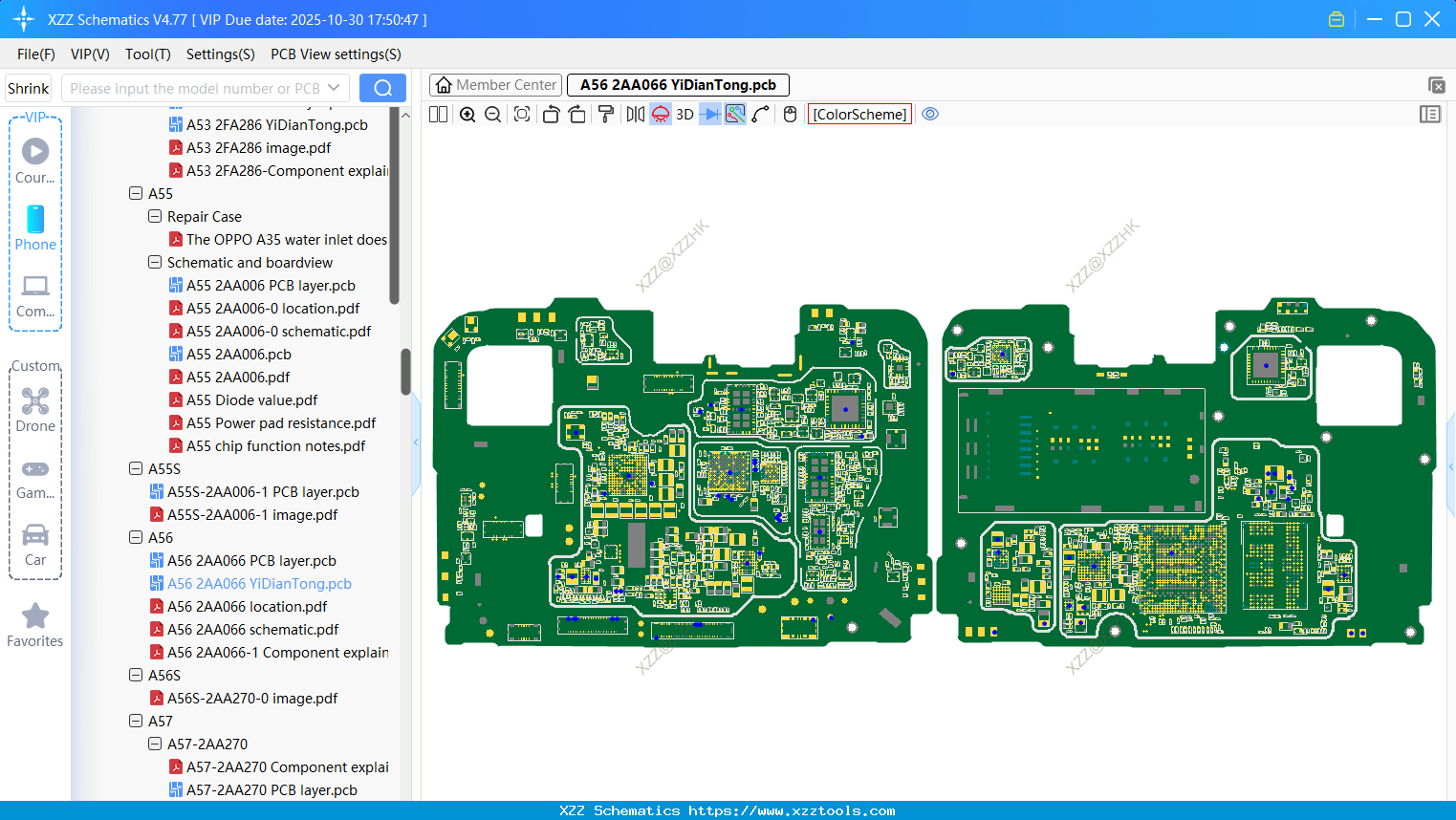The height and width of the screenshot is (820, 1456).
Task: Toggle the diode direction display tool
Action: click(708, 114)
